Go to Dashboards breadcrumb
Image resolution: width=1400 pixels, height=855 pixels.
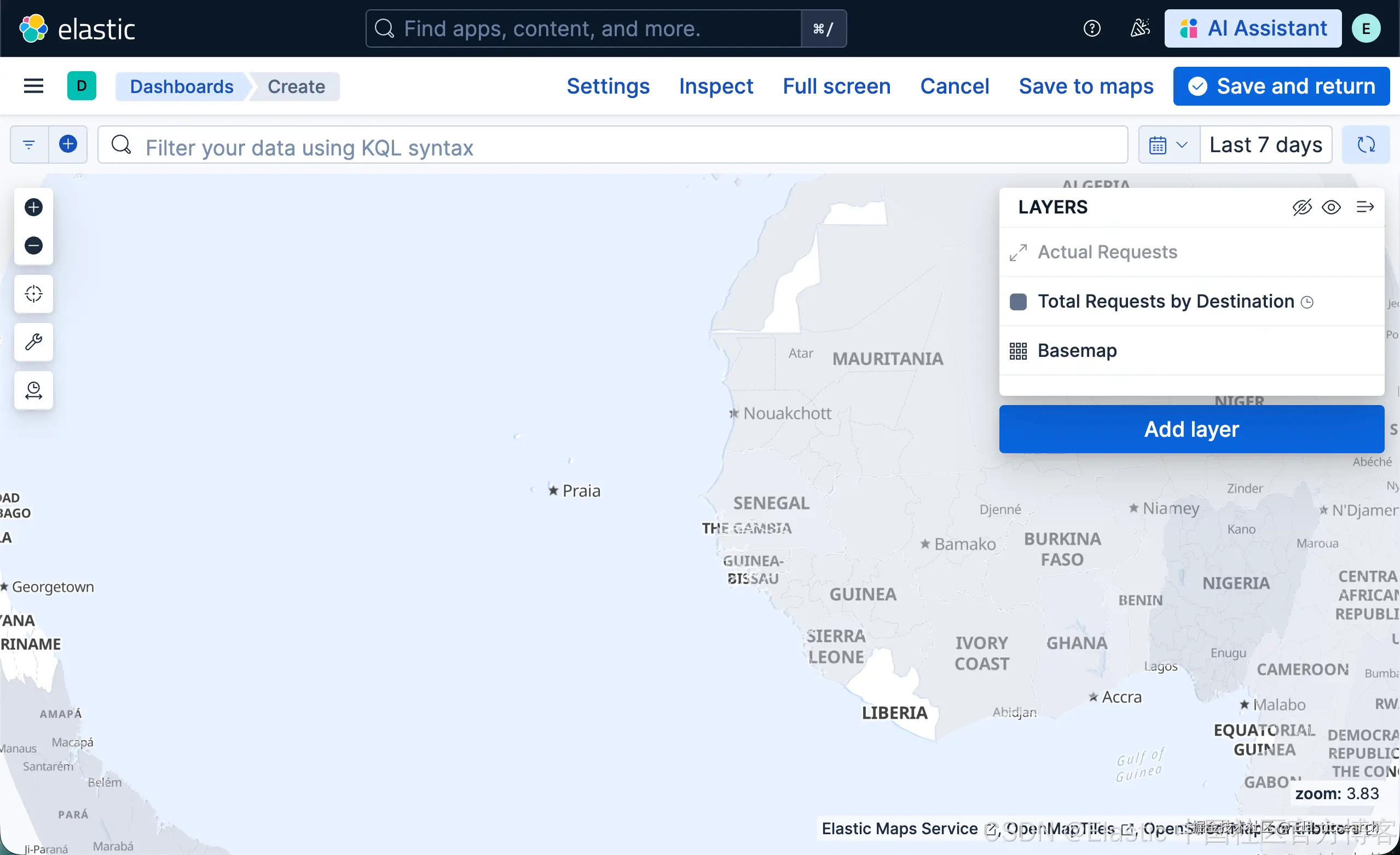(x=181, y=86)
